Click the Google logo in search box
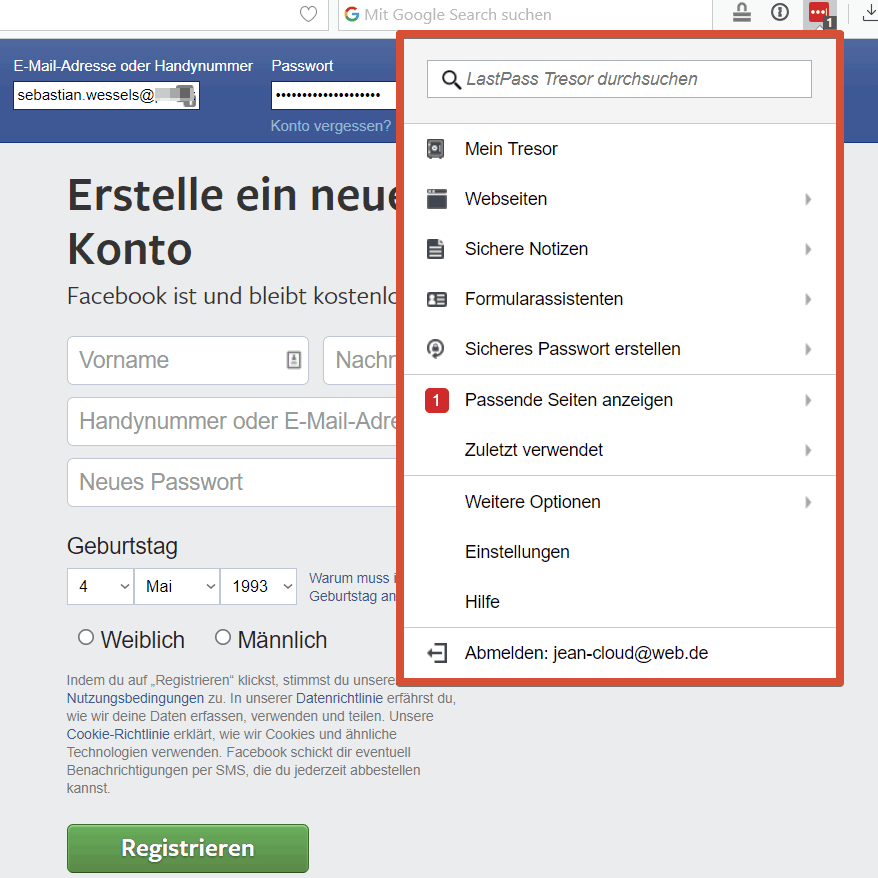 tap(352, 14)
